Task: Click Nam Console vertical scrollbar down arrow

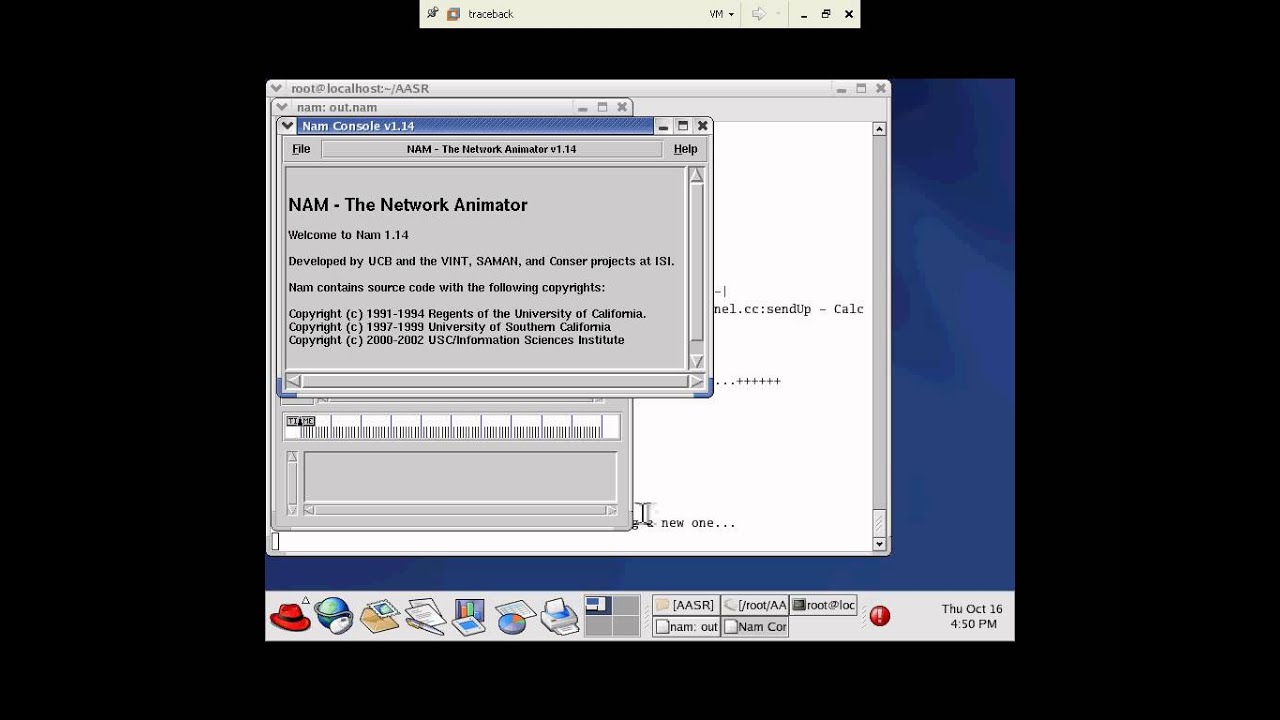Action: [696, 361]
